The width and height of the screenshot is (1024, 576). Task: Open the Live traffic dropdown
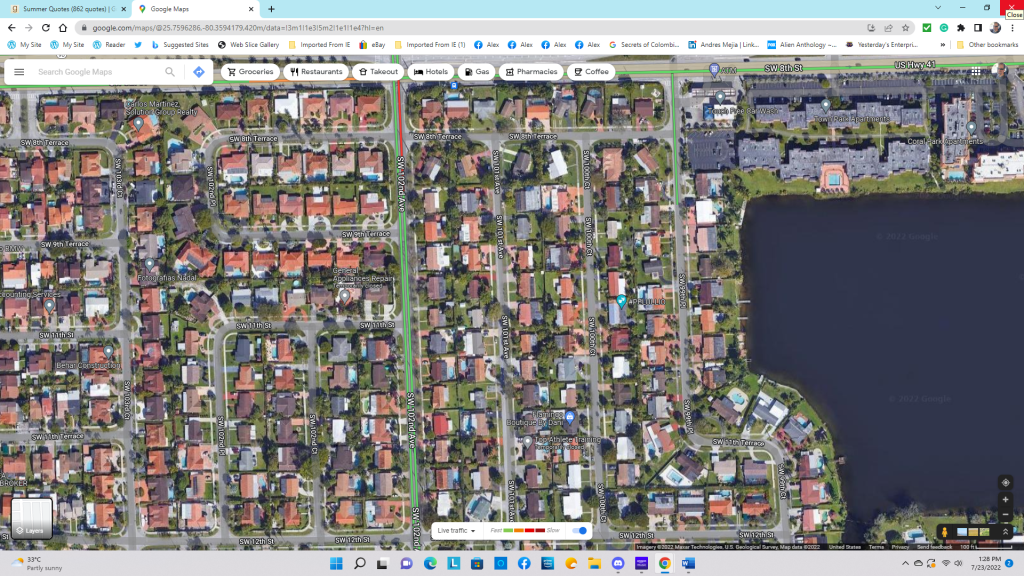tap(456, 530)
